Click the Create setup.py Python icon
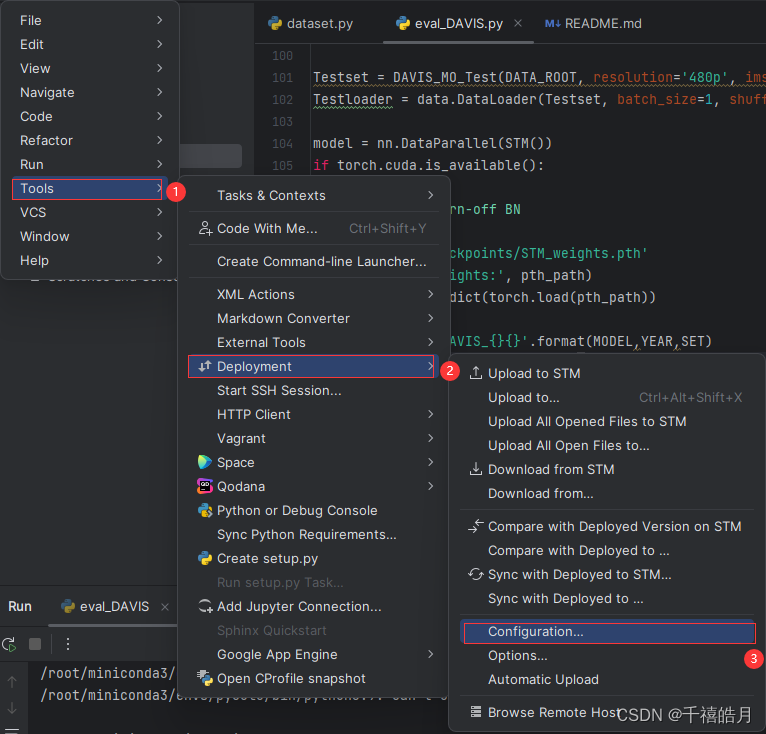766x734 pixels. (x=205, y=558)
